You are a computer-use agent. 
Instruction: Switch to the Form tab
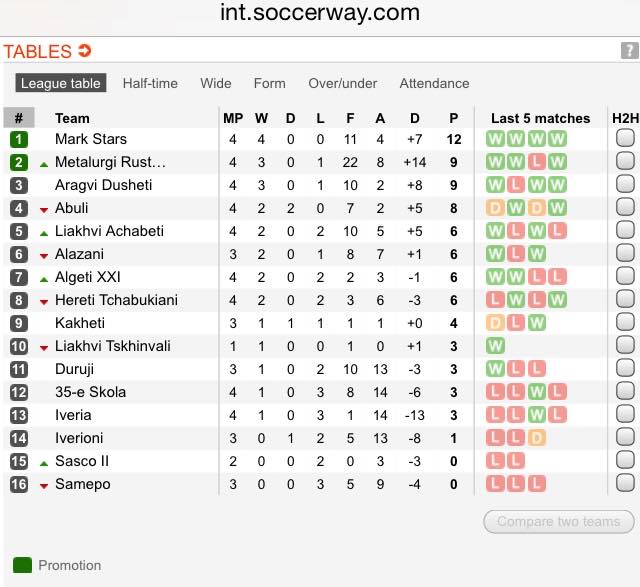click(269, 83)
